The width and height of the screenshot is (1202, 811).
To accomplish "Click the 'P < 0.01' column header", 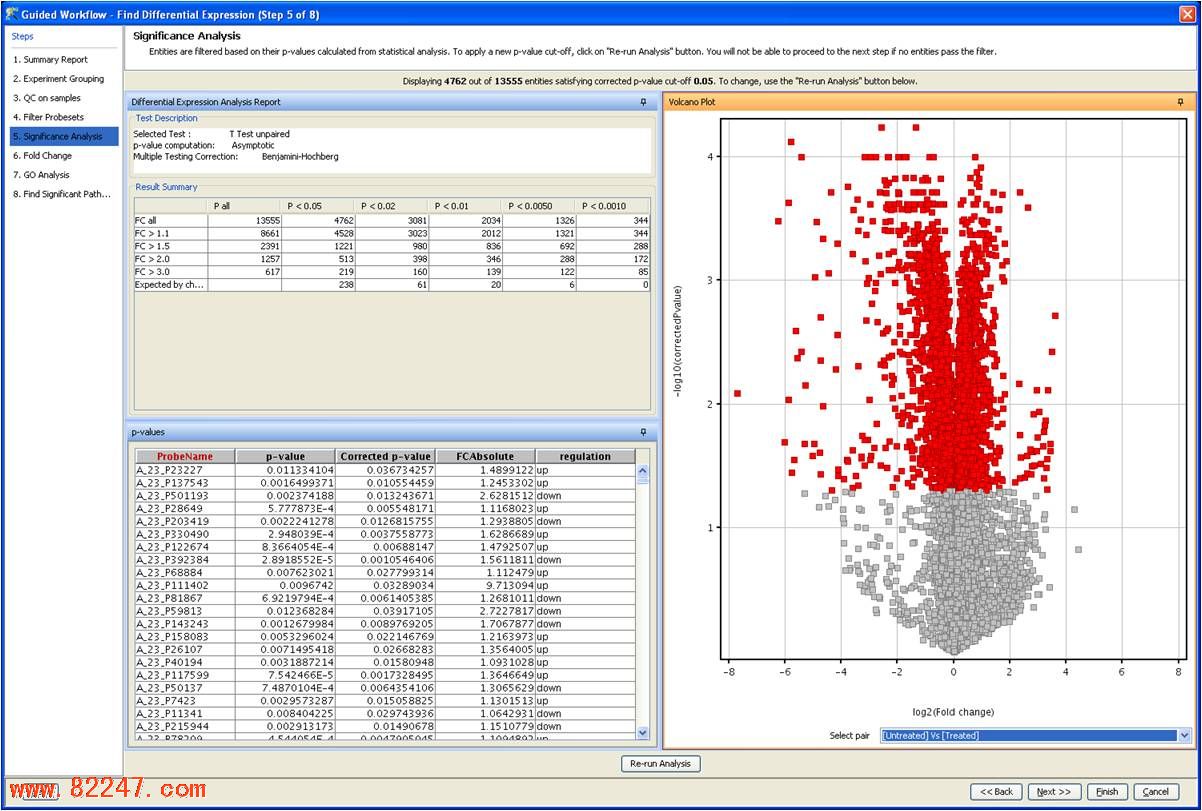I will point(466,206).
